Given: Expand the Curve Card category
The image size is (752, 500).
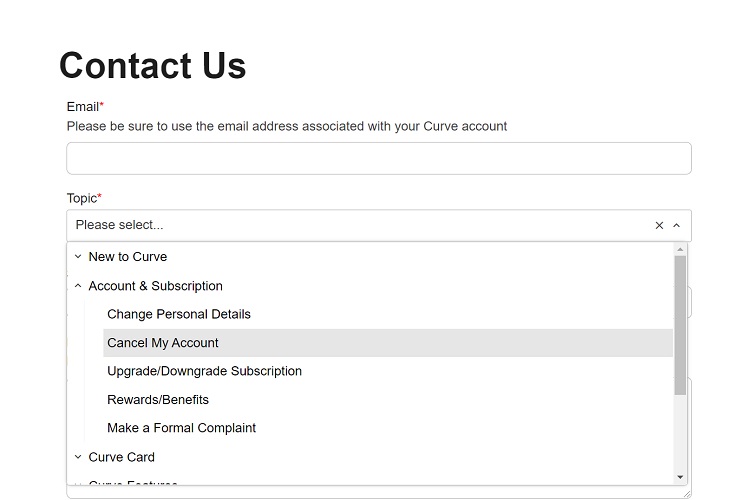Looking at the screenshot, I should (x=78, y=457).
